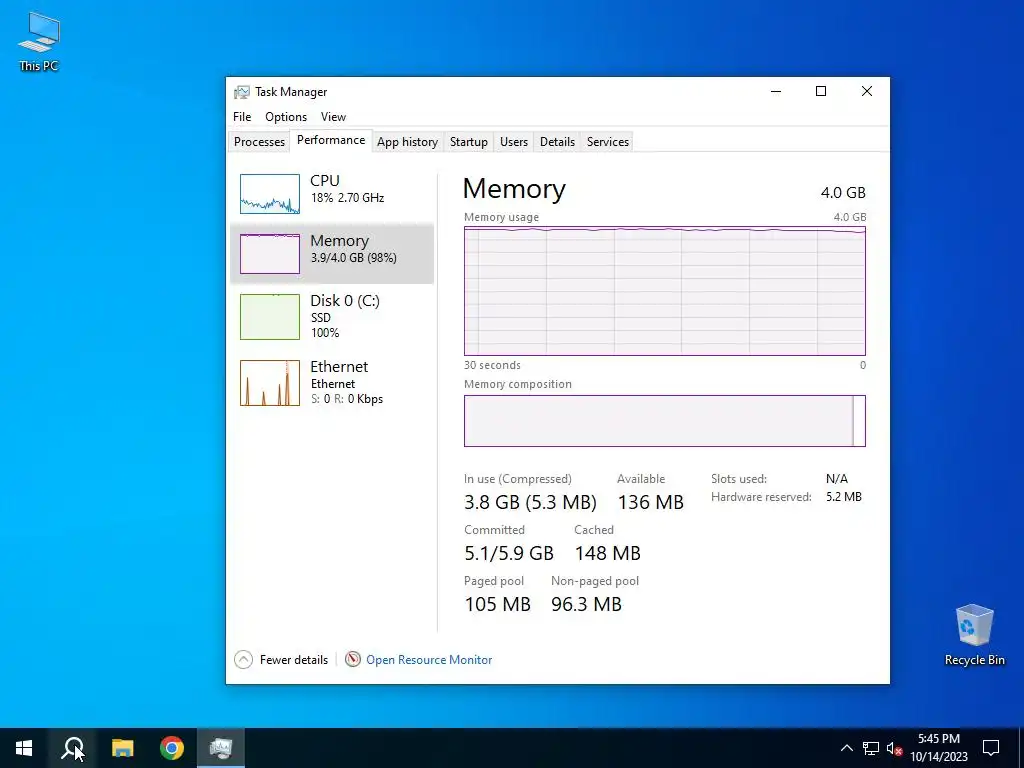Click the Task Manager title bar icon

242,92
